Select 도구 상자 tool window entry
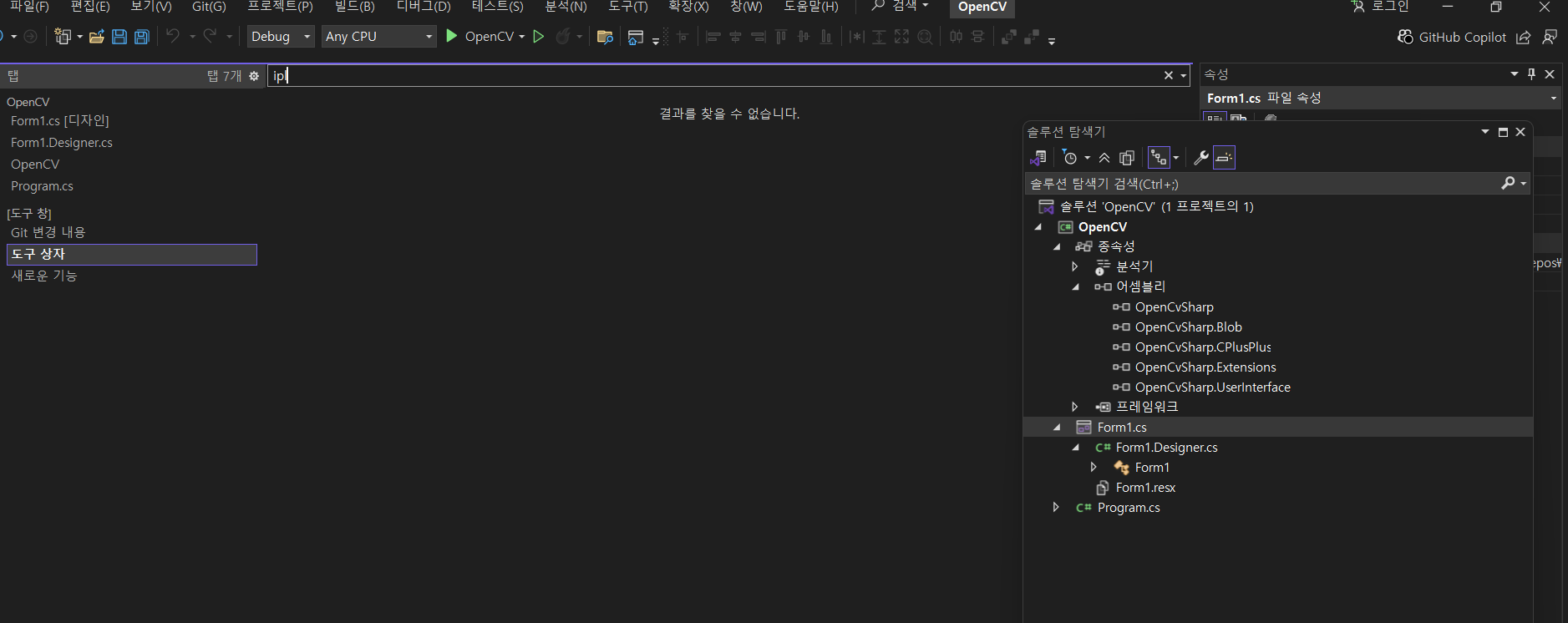The width and height of the screenshot is (1568, 623). click(x=132, y=254)
